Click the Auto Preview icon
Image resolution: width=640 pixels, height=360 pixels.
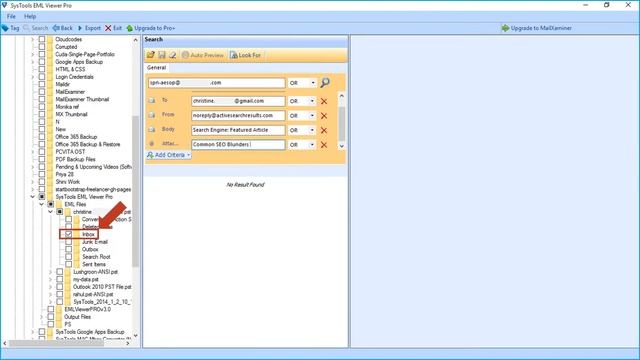[x=185, y=55]
